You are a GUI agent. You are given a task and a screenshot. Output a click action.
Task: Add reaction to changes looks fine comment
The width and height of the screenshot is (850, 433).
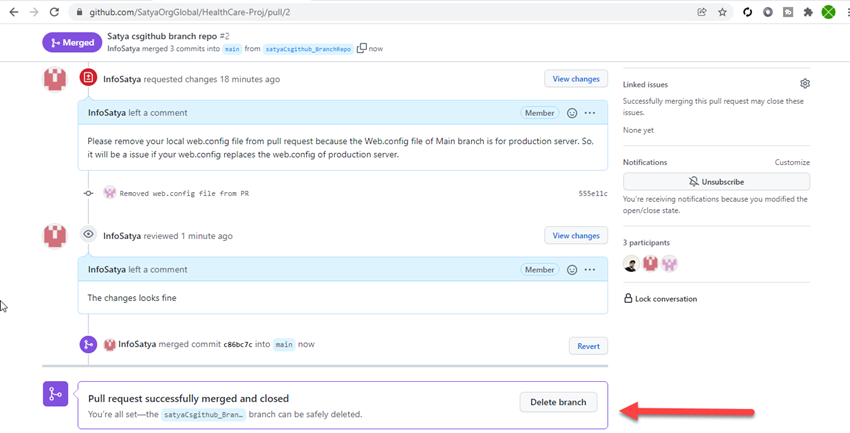(571, 269)
